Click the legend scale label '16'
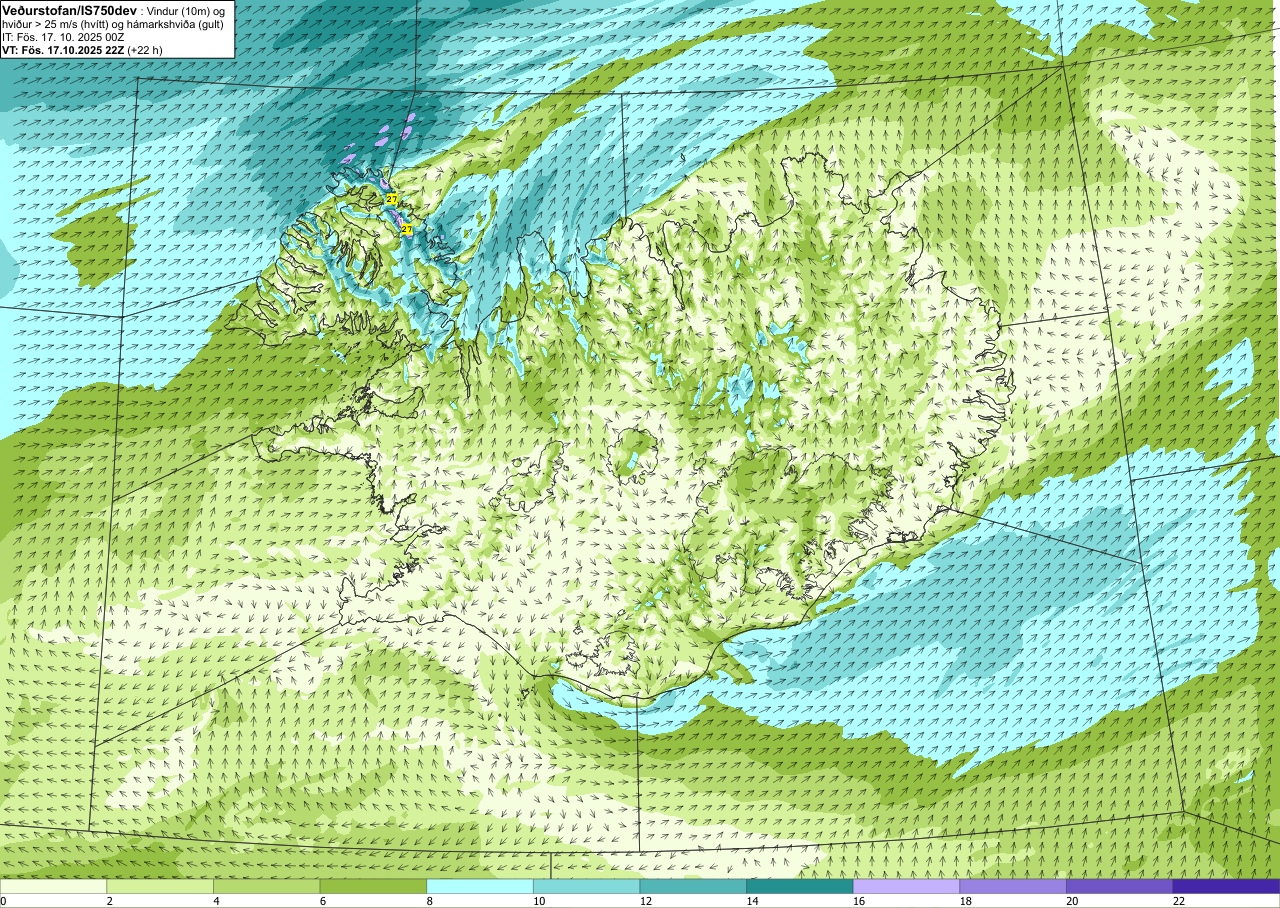This screenshot has width=1280, height=908. [x=859, y=901]
